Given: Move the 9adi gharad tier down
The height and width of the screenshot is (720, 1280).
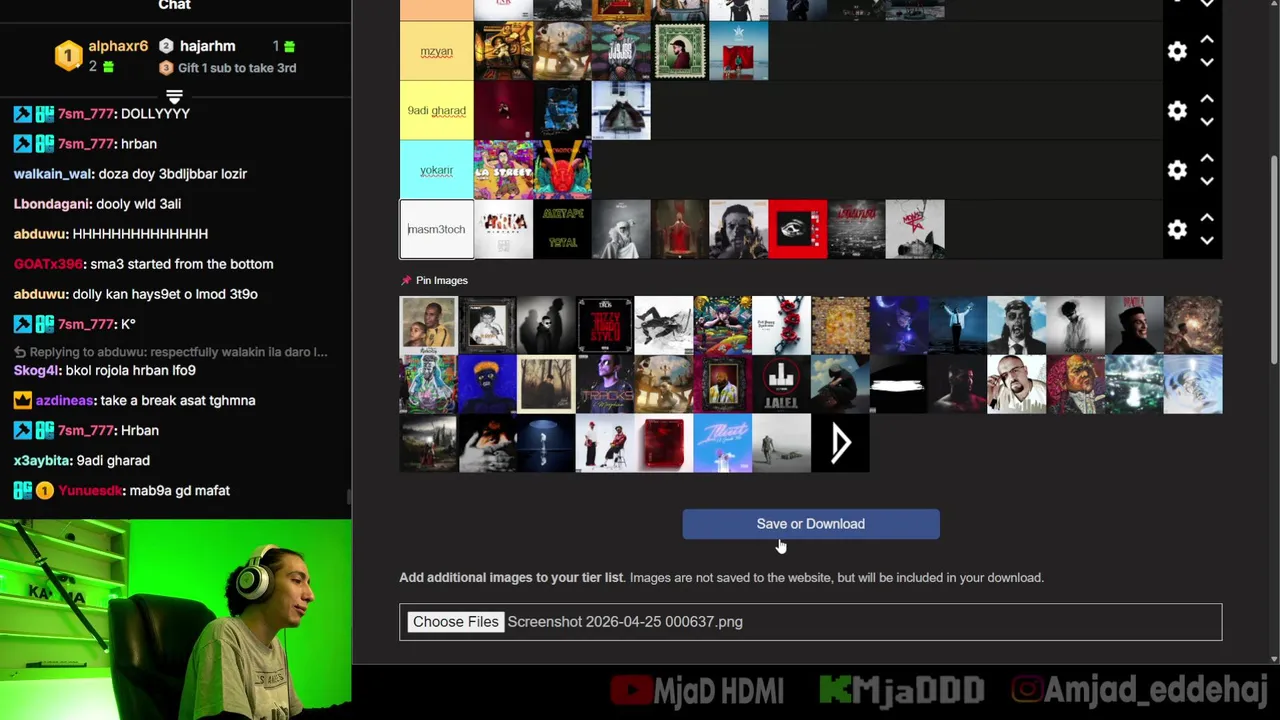Looking at the screenshot, I should [x=1207, y=121].
